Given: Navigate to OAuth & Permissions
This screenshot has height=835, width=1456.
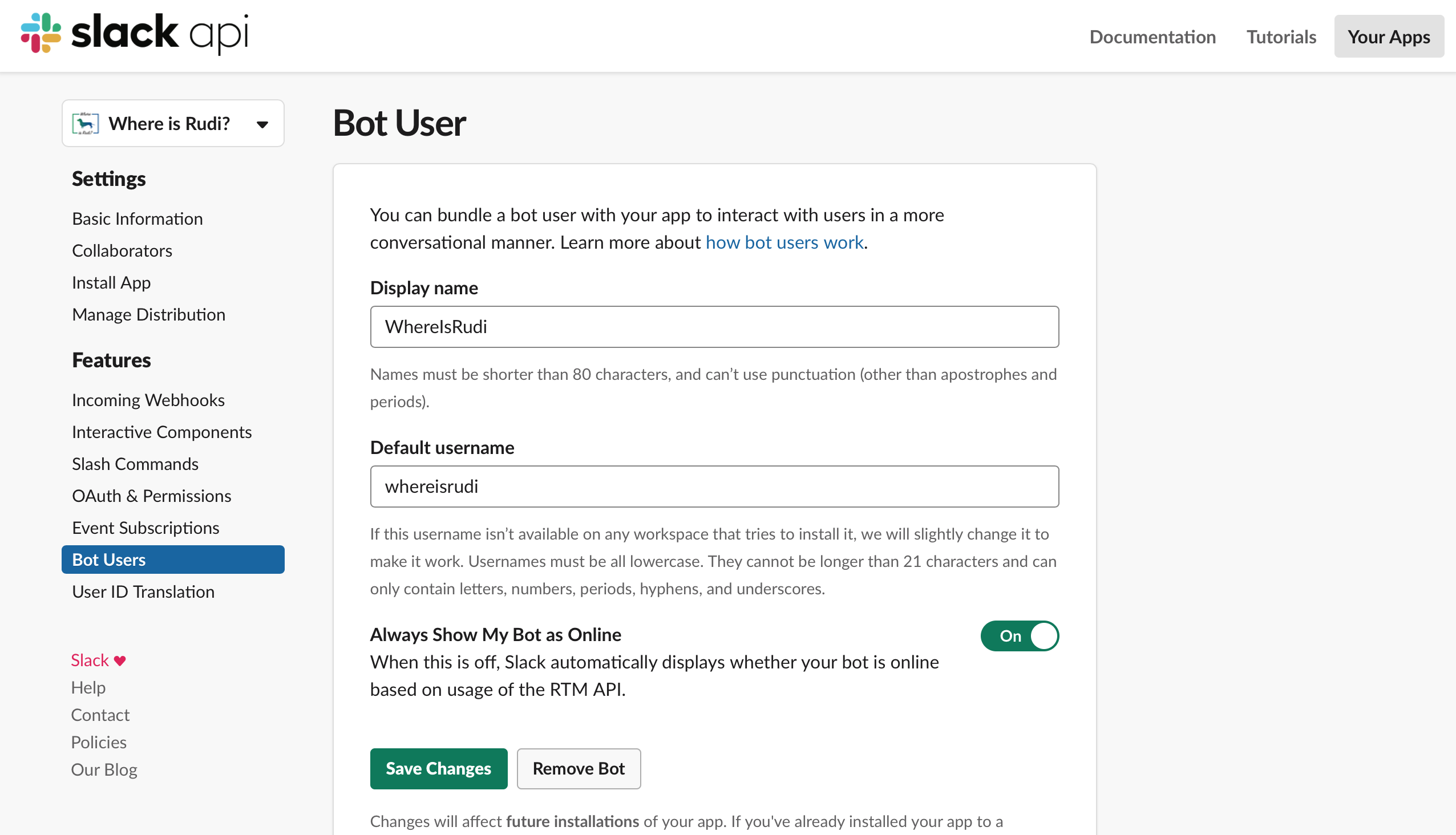Looking at the screenshot, I should click(x=151, y=496).
